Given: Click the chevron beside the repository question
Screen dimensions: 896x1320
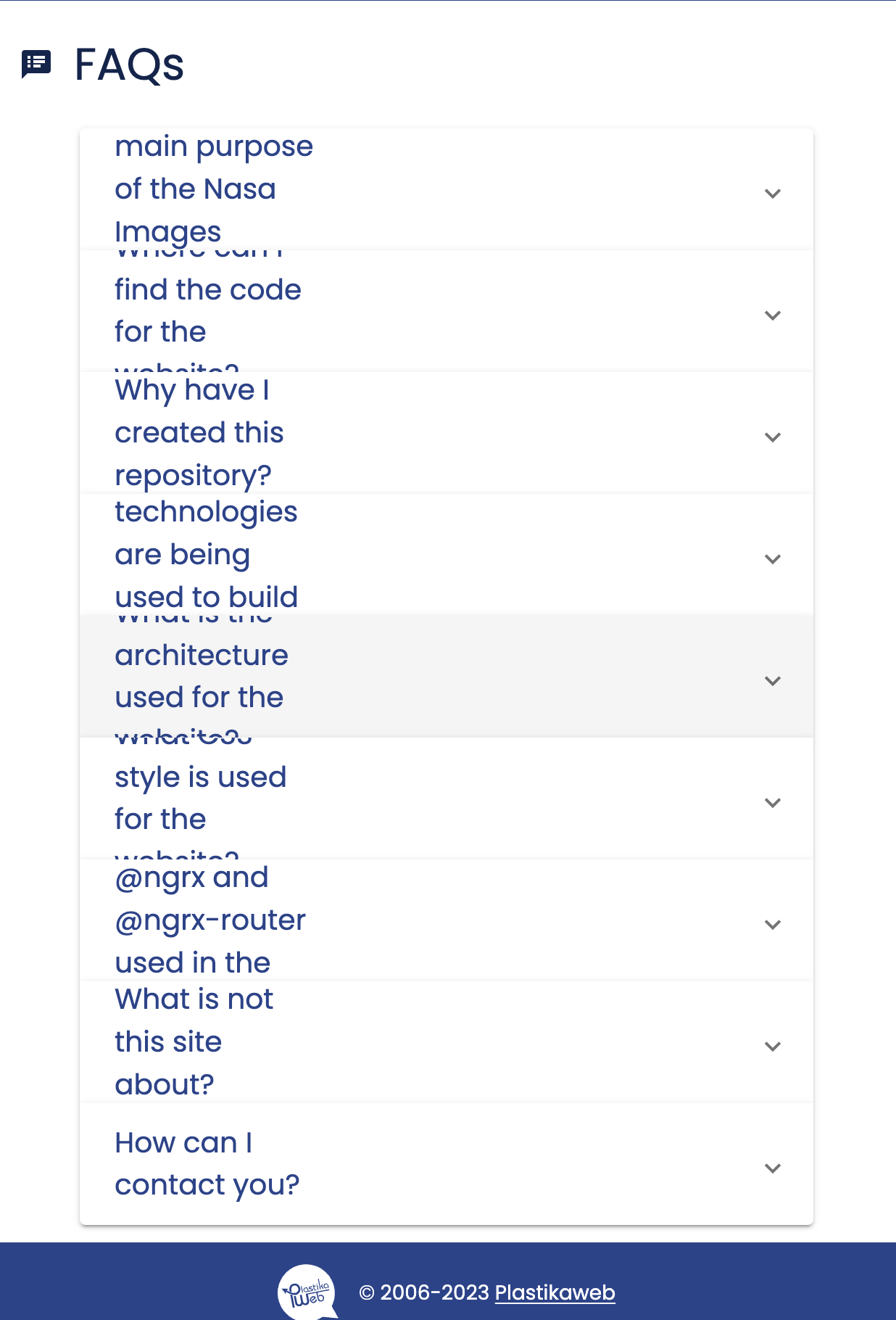Looking at the screenshot, I should tap(773, 436).
